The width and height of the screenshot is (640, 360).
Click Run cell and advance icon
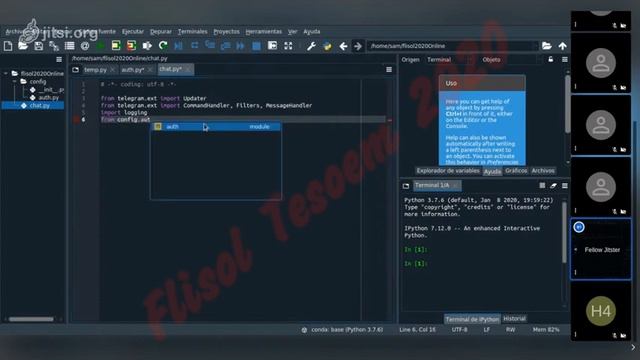(x=131, y=46)
